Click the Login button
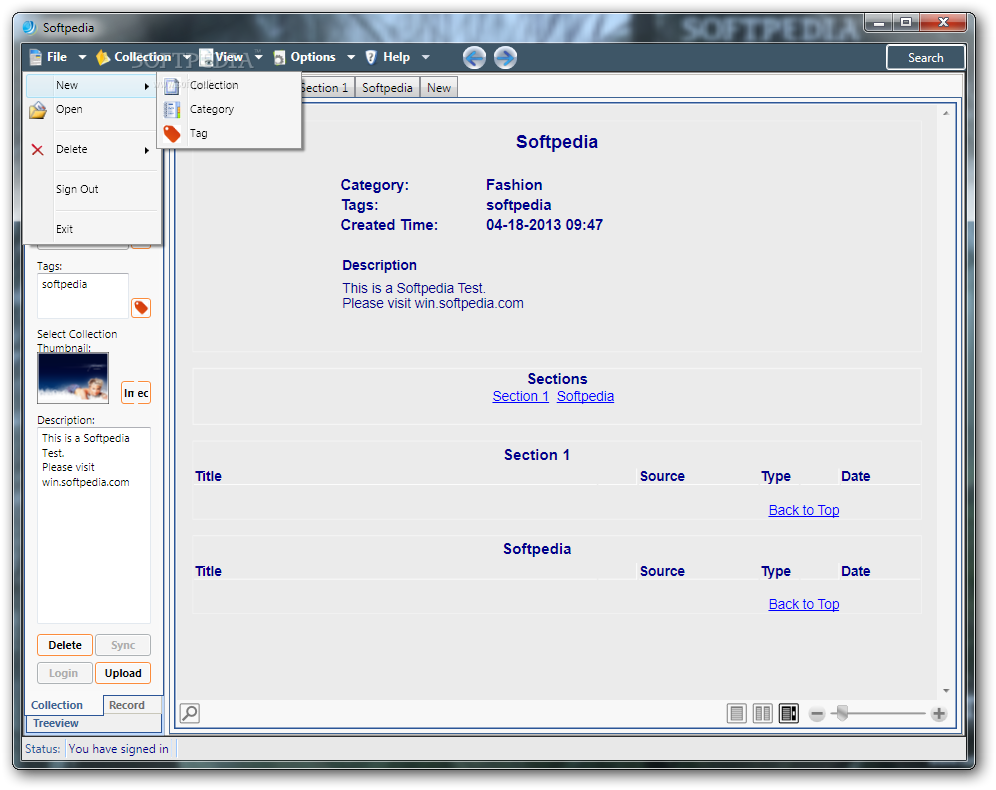The height and width of the screenshot is (790, 996). click(64, 673)
